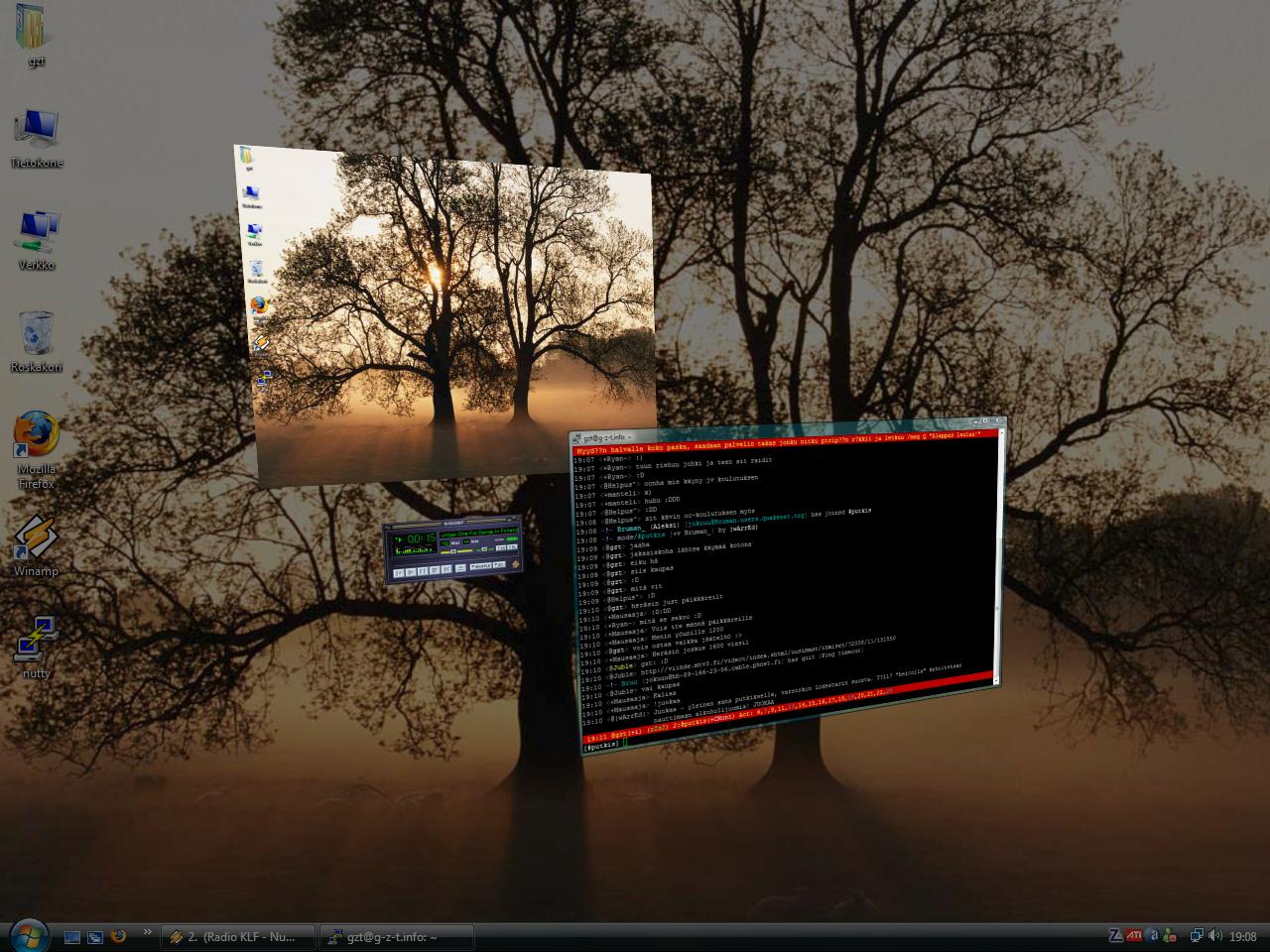The image size is (1270, 952).
Task: Launch Winamp from the desktop shortcut
Action: pyautogui.click(x=37, y=539)
